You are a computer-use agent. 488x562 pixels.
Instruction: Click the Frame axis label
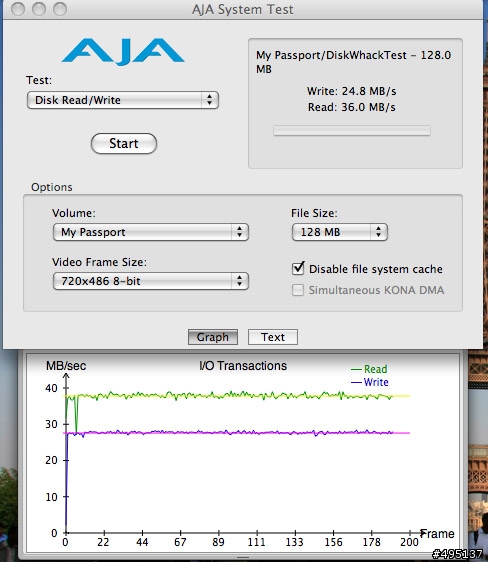coord(437,534)
